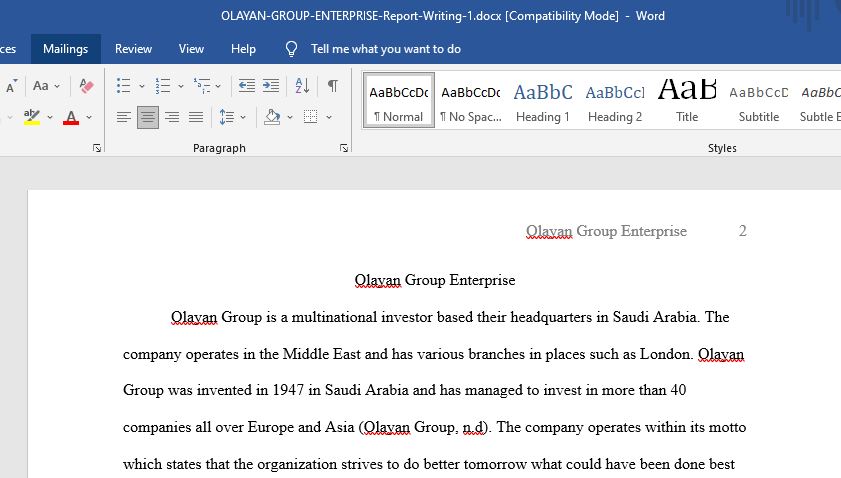Image resolution: width=841 pixels, height=478 pixels.
Task: Apply the Title style
Action: point(687,100)
